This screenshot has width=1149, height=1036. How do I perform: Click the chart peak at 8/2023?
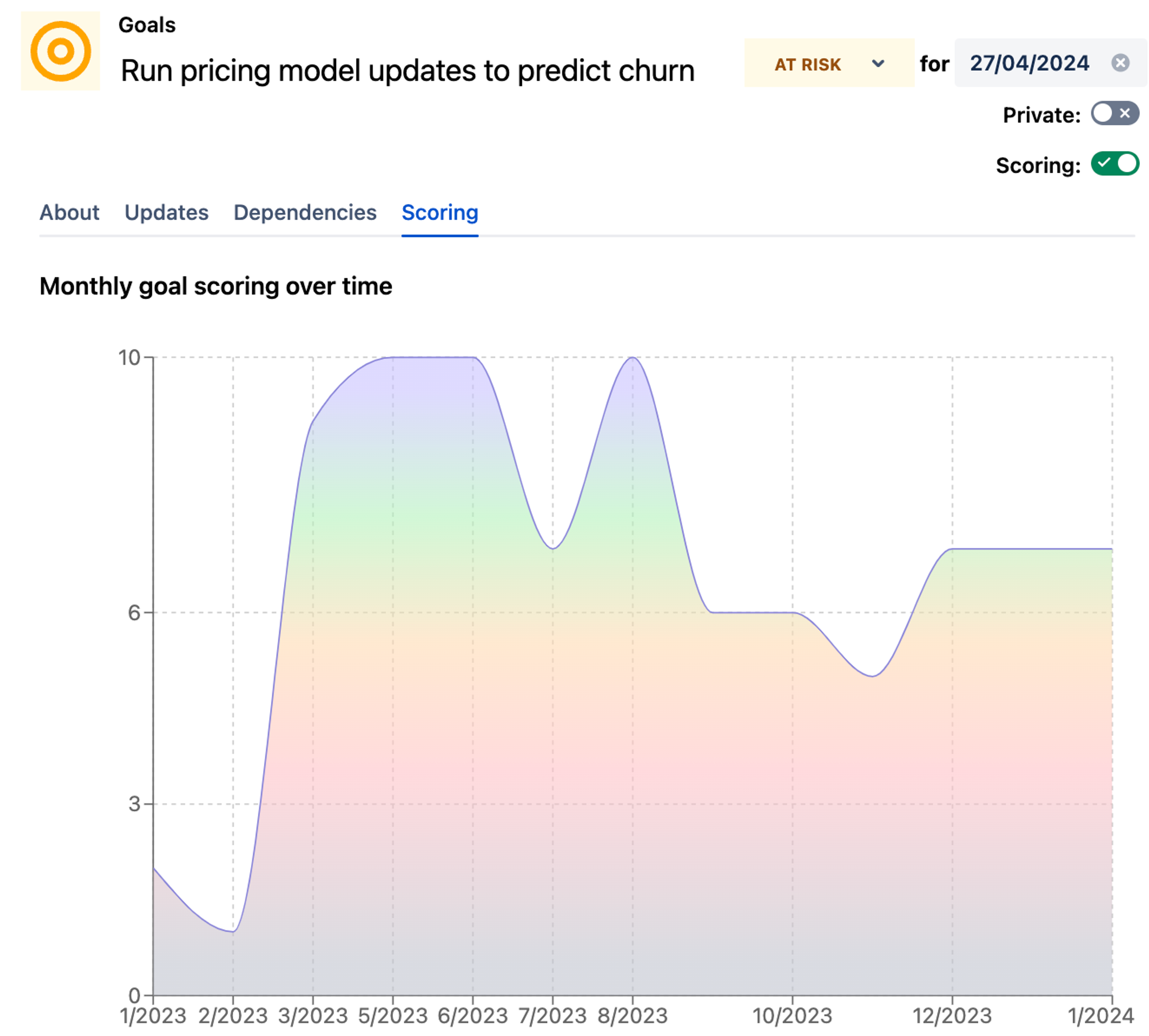tap(632, 358)
